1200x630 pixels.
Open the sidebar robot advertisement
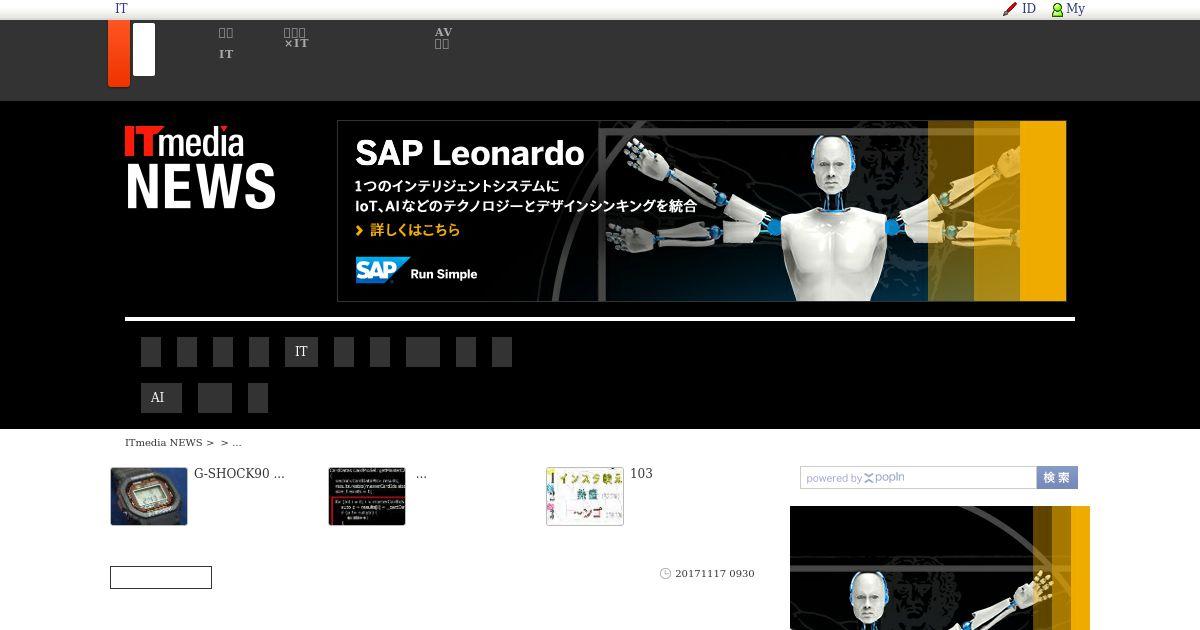click(x=940, y=568)
